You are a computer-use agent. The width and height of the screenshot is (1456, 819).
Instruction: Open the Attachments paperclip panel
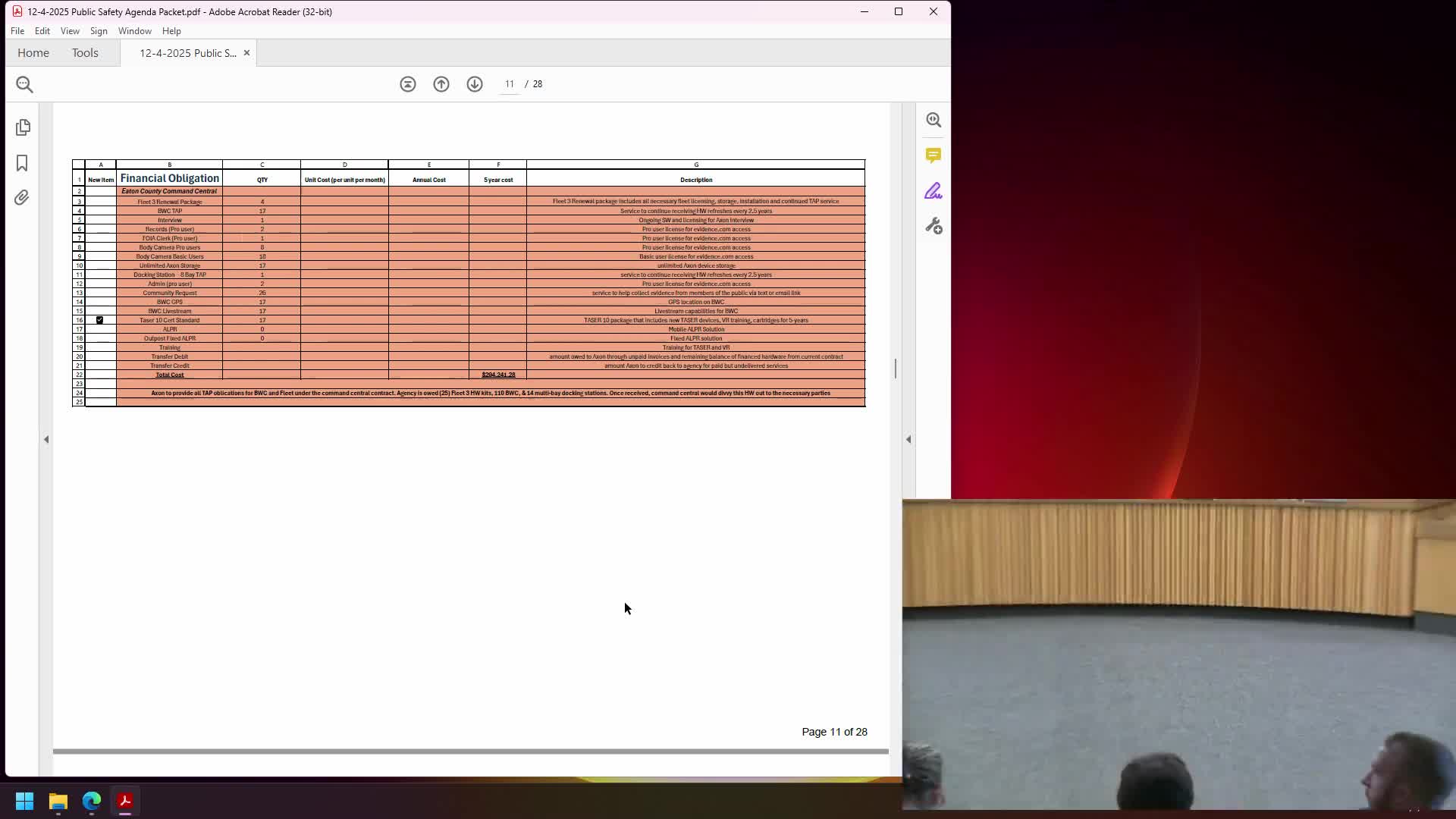click(22, 198)
